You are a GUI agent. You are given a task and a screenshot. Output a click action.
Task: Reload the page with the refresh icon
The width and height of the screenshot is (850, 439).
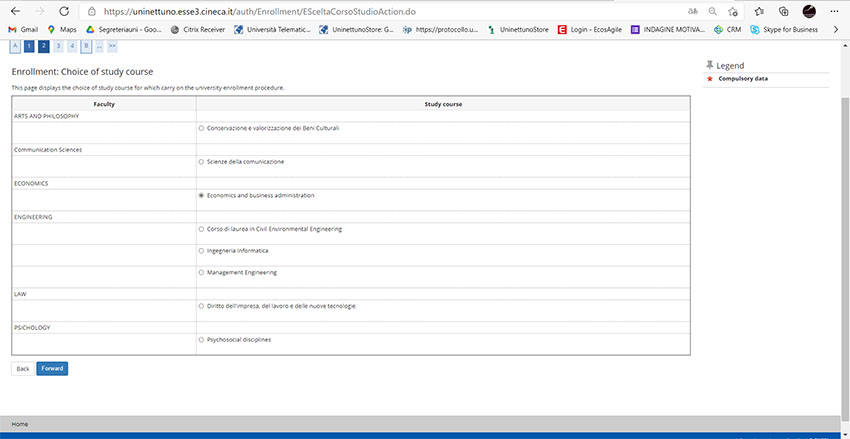pos(64,11)
